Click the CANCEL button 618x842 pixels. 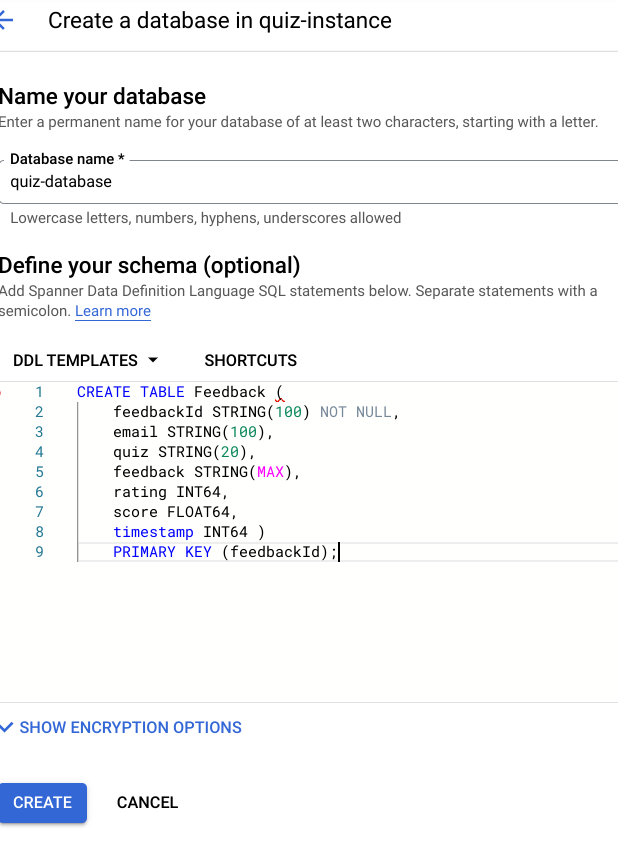click(x=147, y=802)
